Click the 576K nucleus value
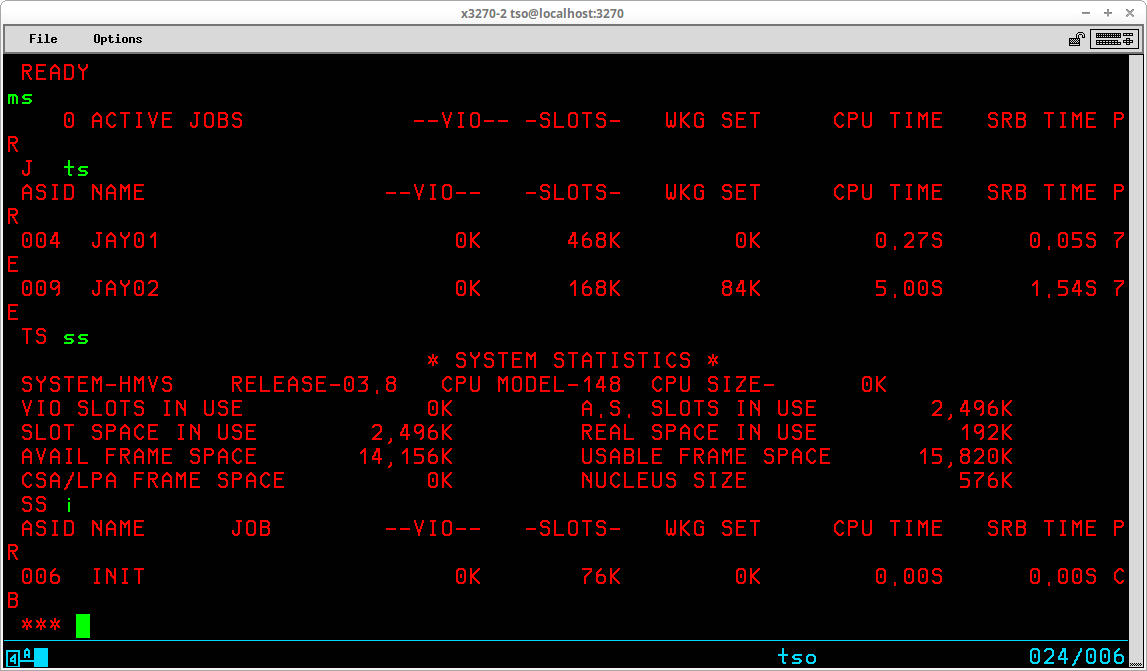Viewport: 1147px width, 671px height. click(986, 481)
